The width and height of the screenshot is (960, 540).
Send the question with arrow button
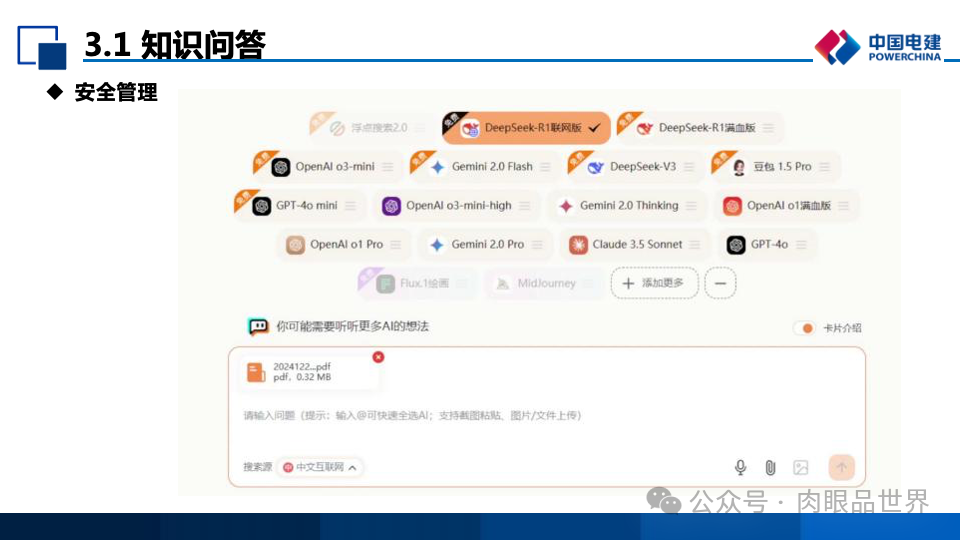842,467
